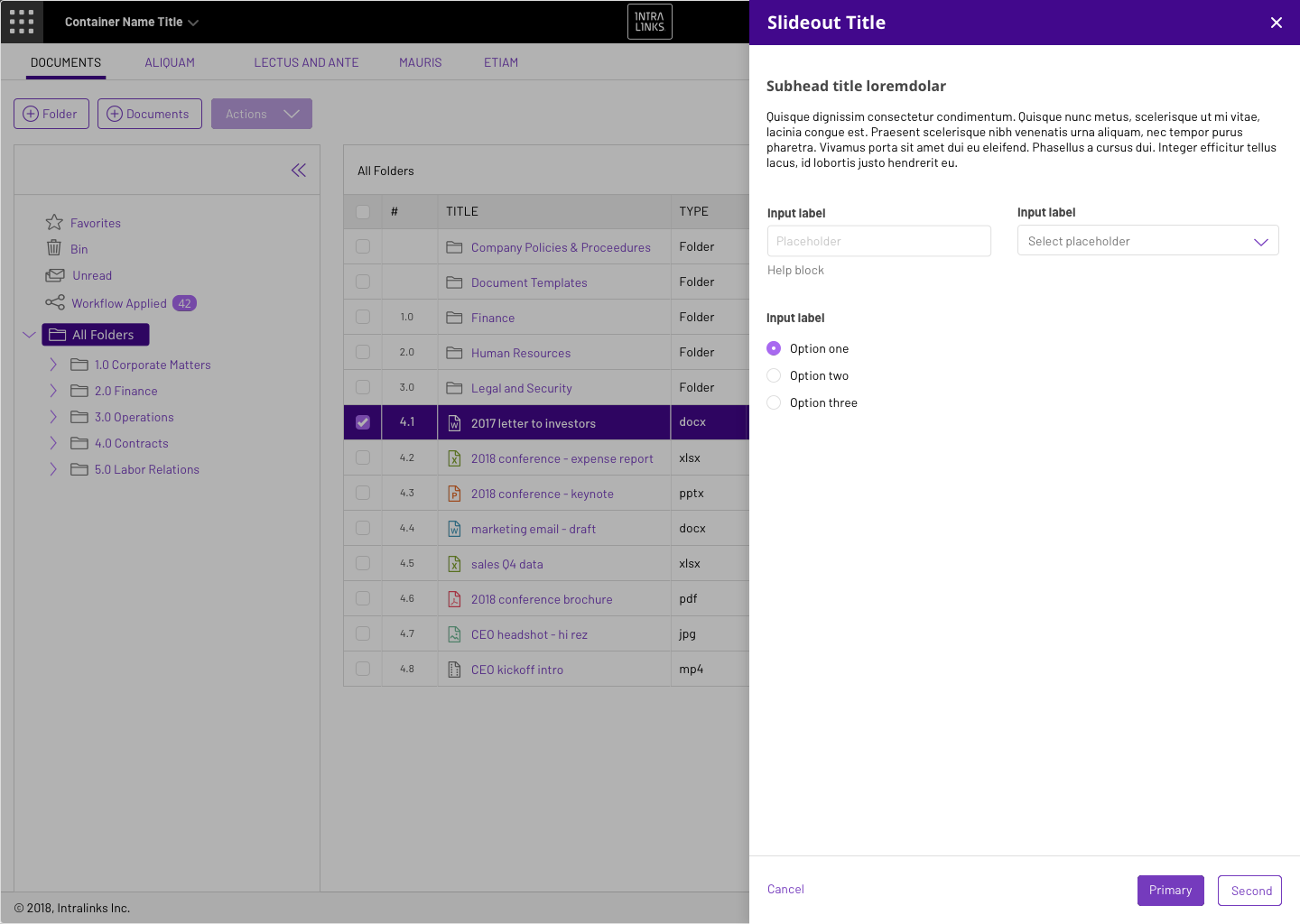The height and width of the screenshot is (924, 1300).
Task: Click the Legal and Security folder icon
Action: 454,388
